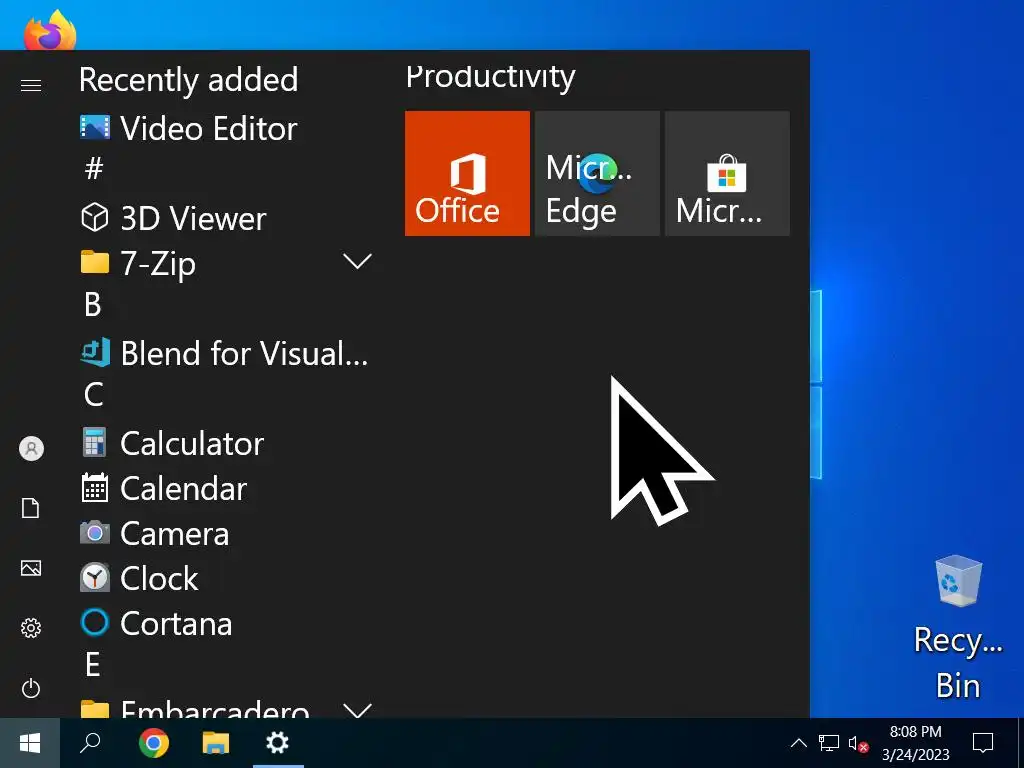Click the network status tray icon
The width and height of the screenshot is (1024, 768).
coord(829,743)
